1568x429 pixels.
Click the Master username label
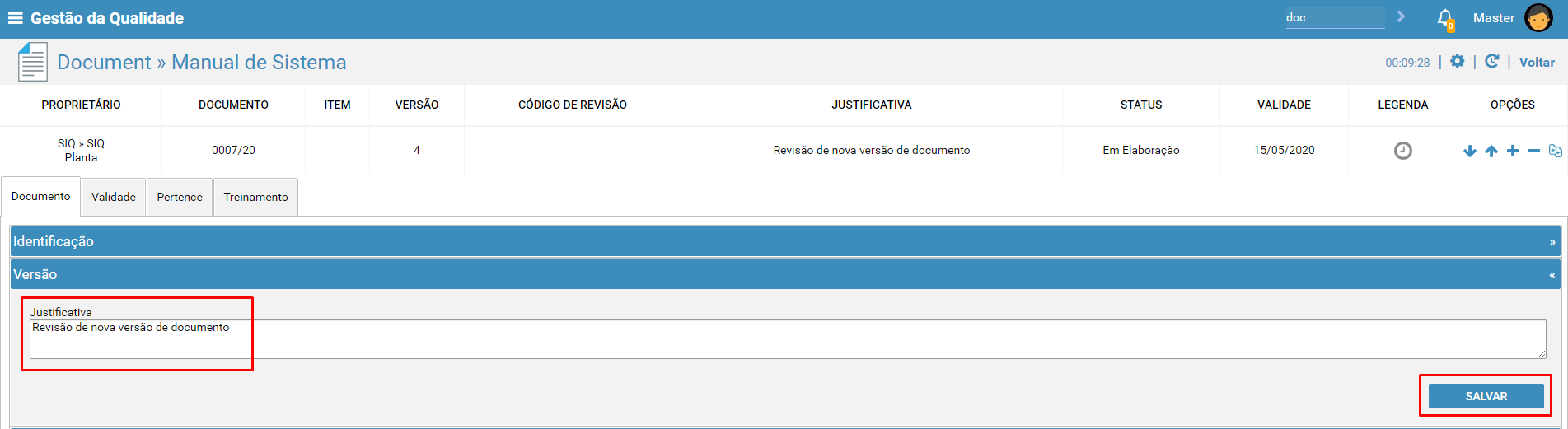(1493, 17)
